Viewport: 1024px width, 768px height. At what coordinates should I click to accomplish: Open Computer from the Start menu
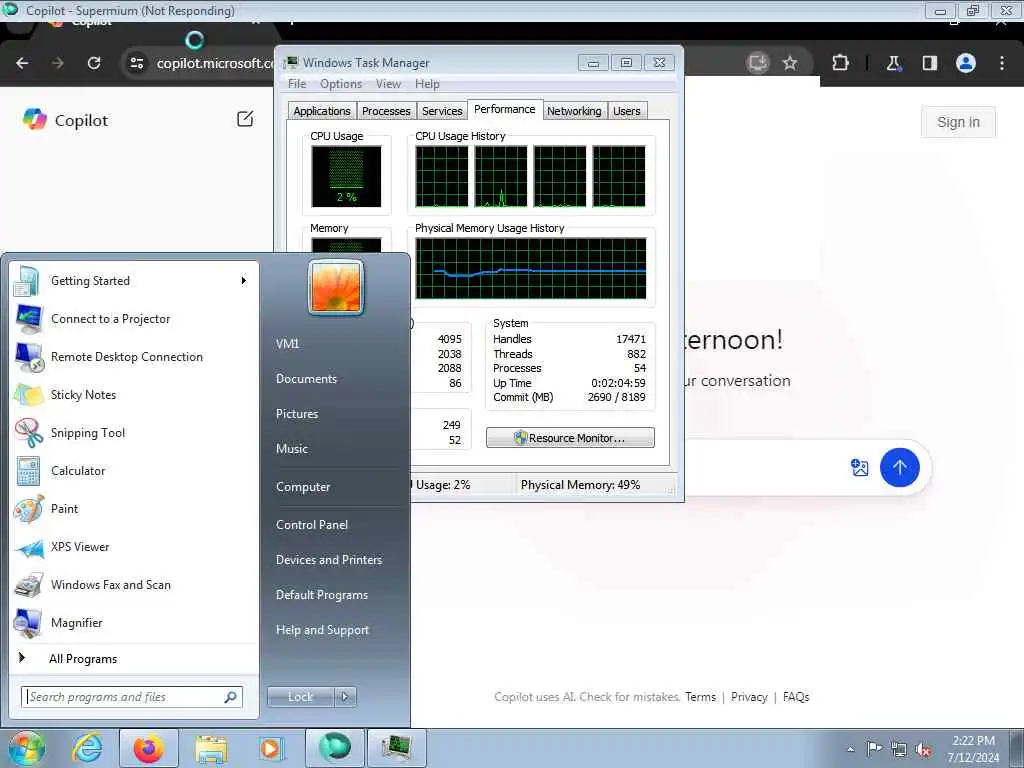tap(303, 487)
